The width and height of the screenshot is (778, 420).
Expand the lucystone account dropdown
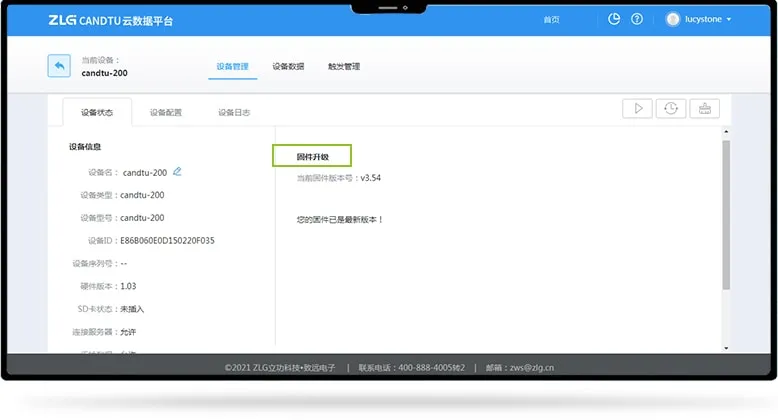tap(729, 20)
